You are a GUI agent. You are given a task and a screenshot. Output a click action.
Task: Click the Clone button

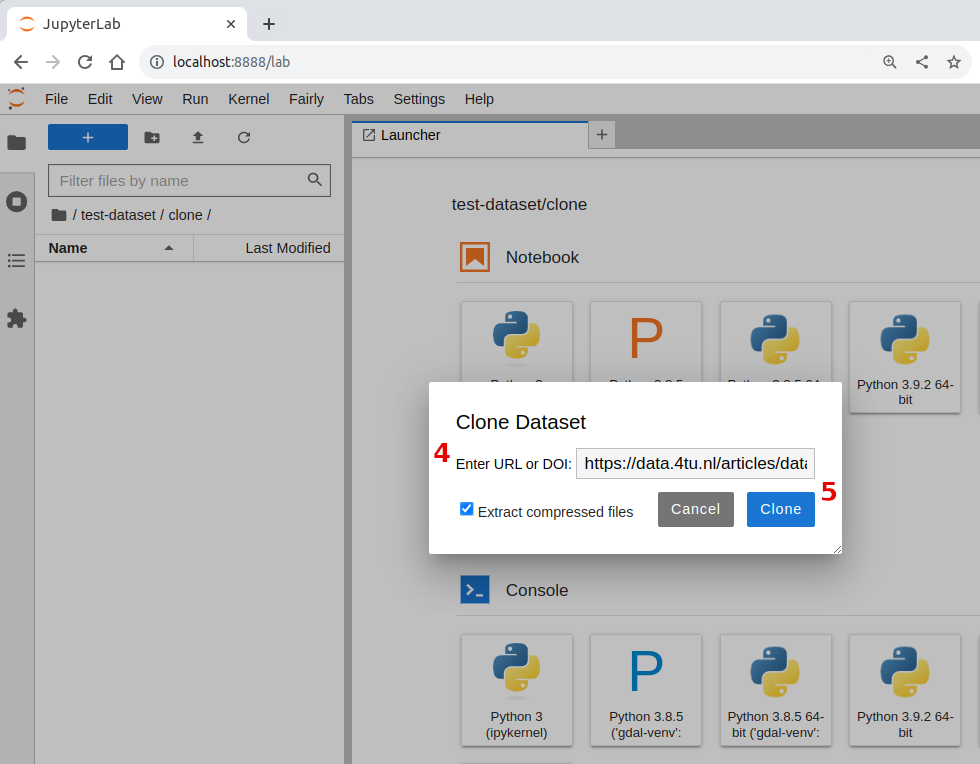781,510
